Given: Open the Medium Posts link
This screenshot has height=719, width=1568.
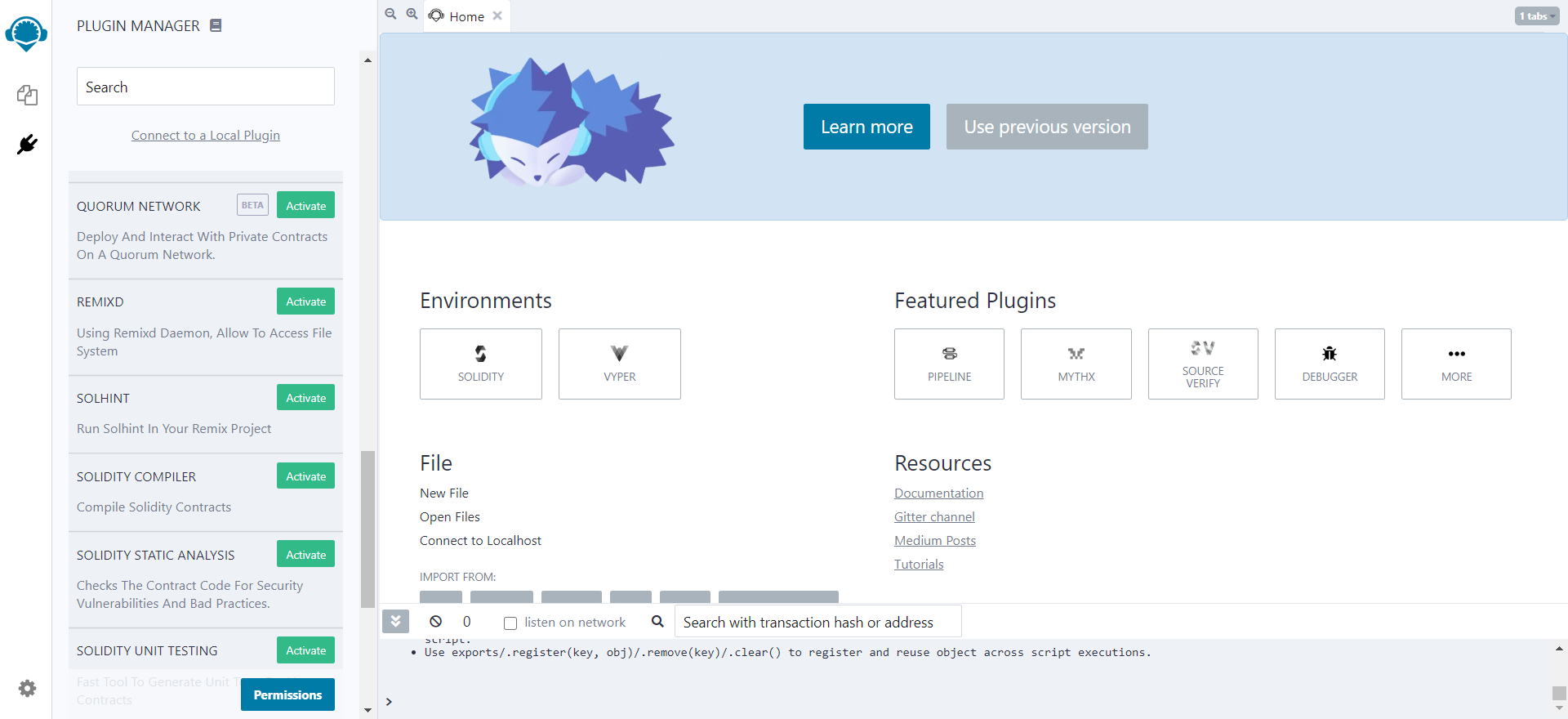Looking at the screenshot, I should (x=935, y=540).
